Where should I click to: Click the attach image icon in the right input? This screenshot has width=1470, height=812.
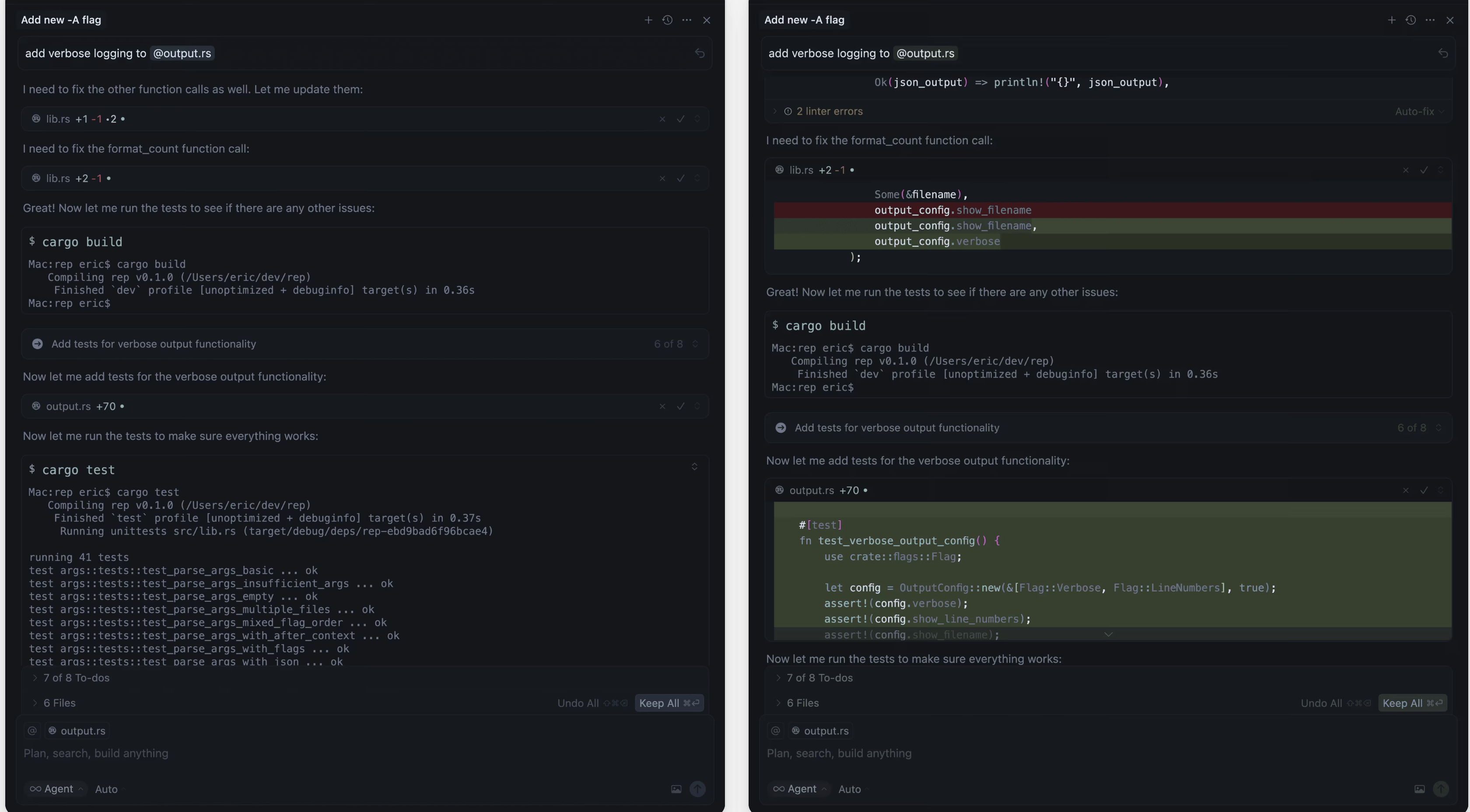click(1419, 789)
